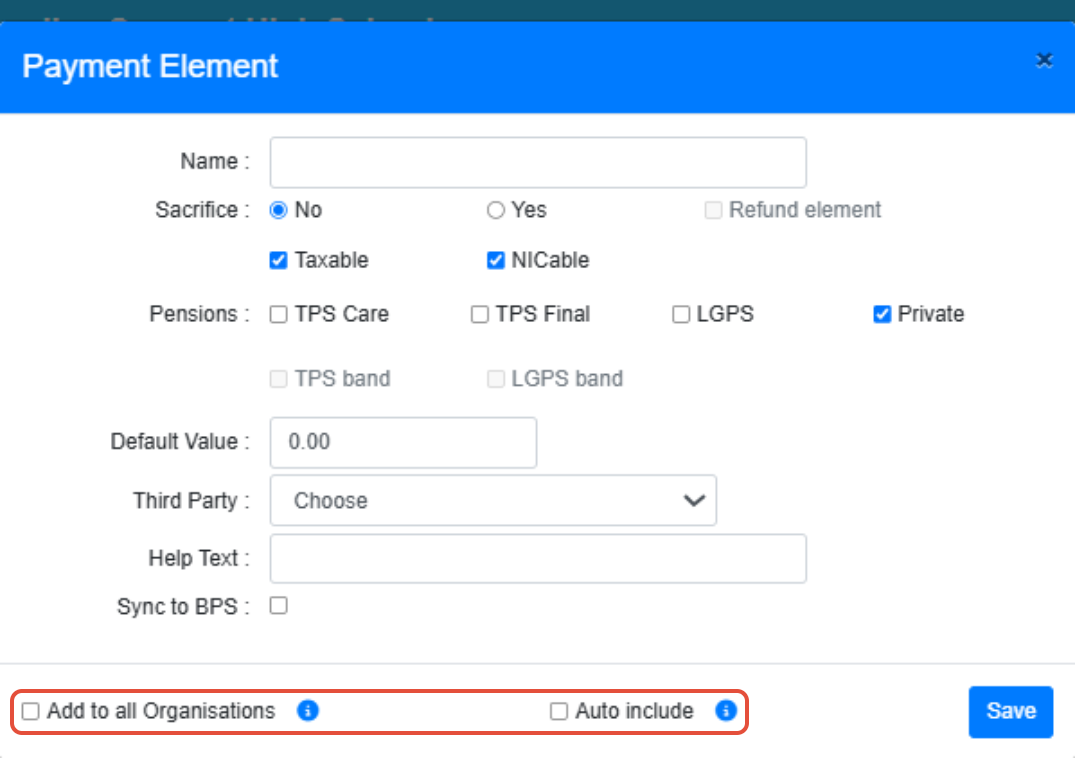Check Add to all Organisations
This screenshot has width=1075, height=758.
31,711
